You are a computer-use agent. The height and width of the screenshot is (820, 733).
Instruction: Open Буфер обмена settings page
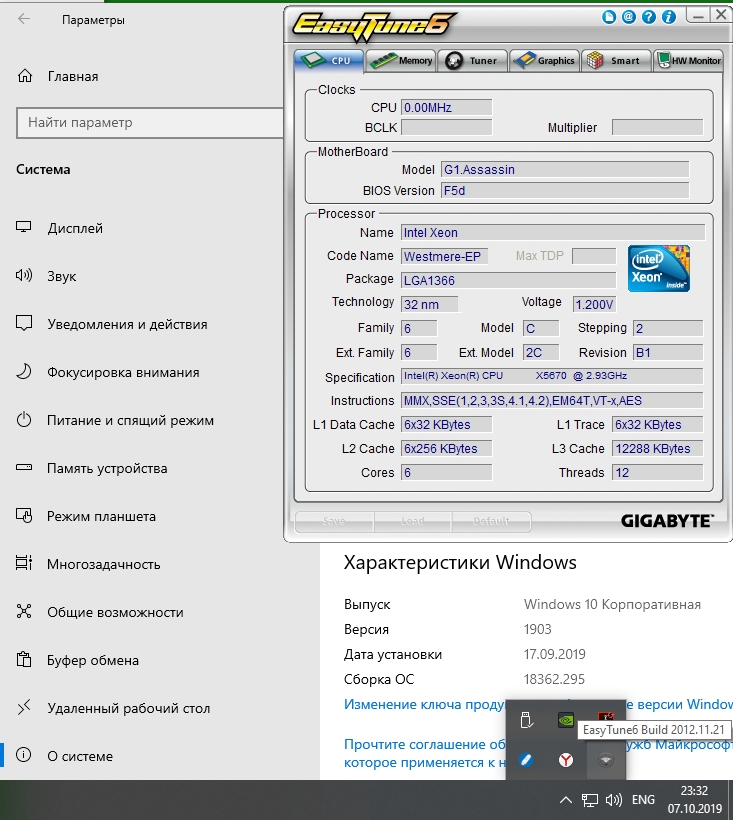point(93,660)
